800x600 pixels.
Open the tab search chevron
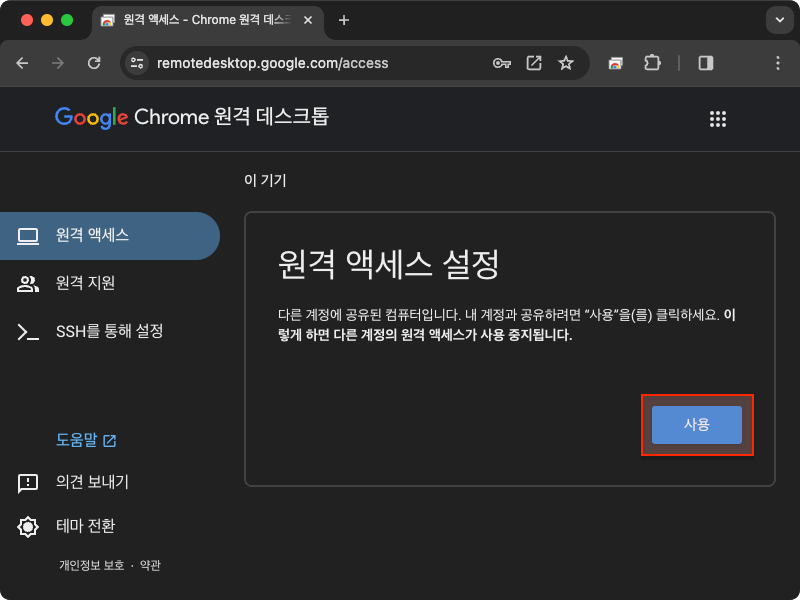click(x=778, y=20)
